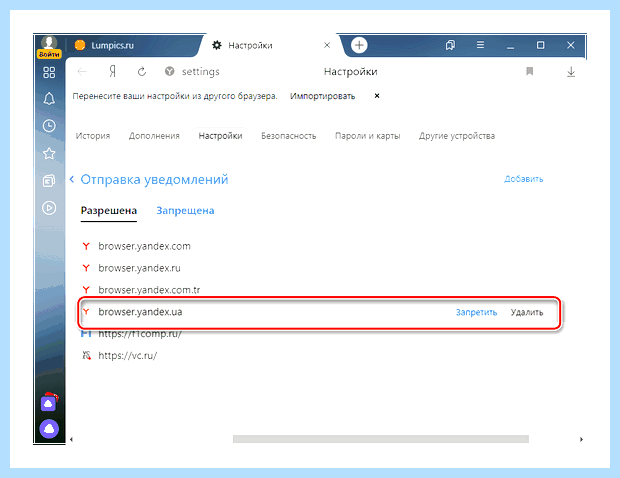Viewport: 620px width, 478px height.
Task: Open downloads arrow icon
Action: pos(571,72)
